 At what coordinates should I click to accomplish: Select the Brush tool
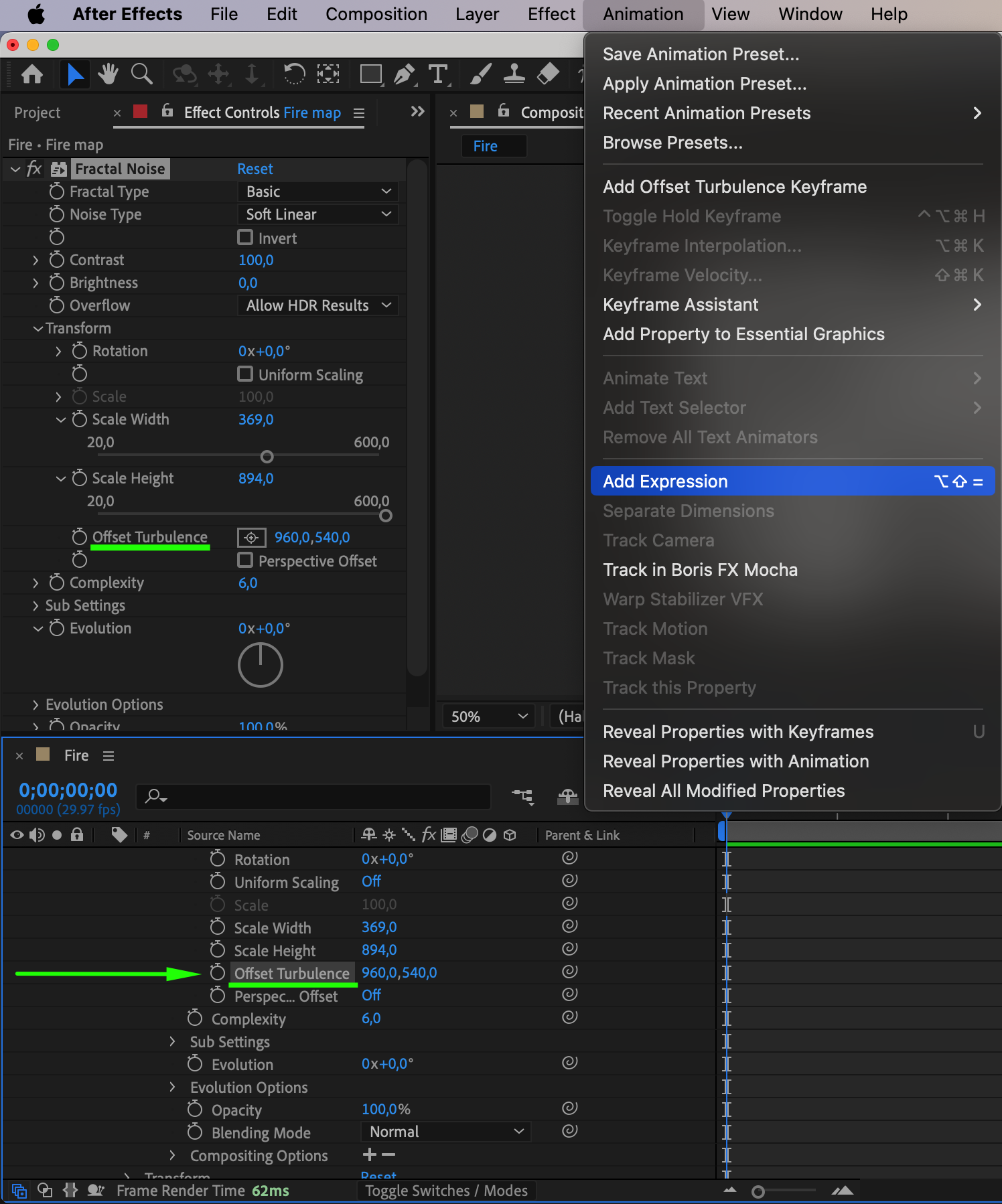tap(481, 74)
